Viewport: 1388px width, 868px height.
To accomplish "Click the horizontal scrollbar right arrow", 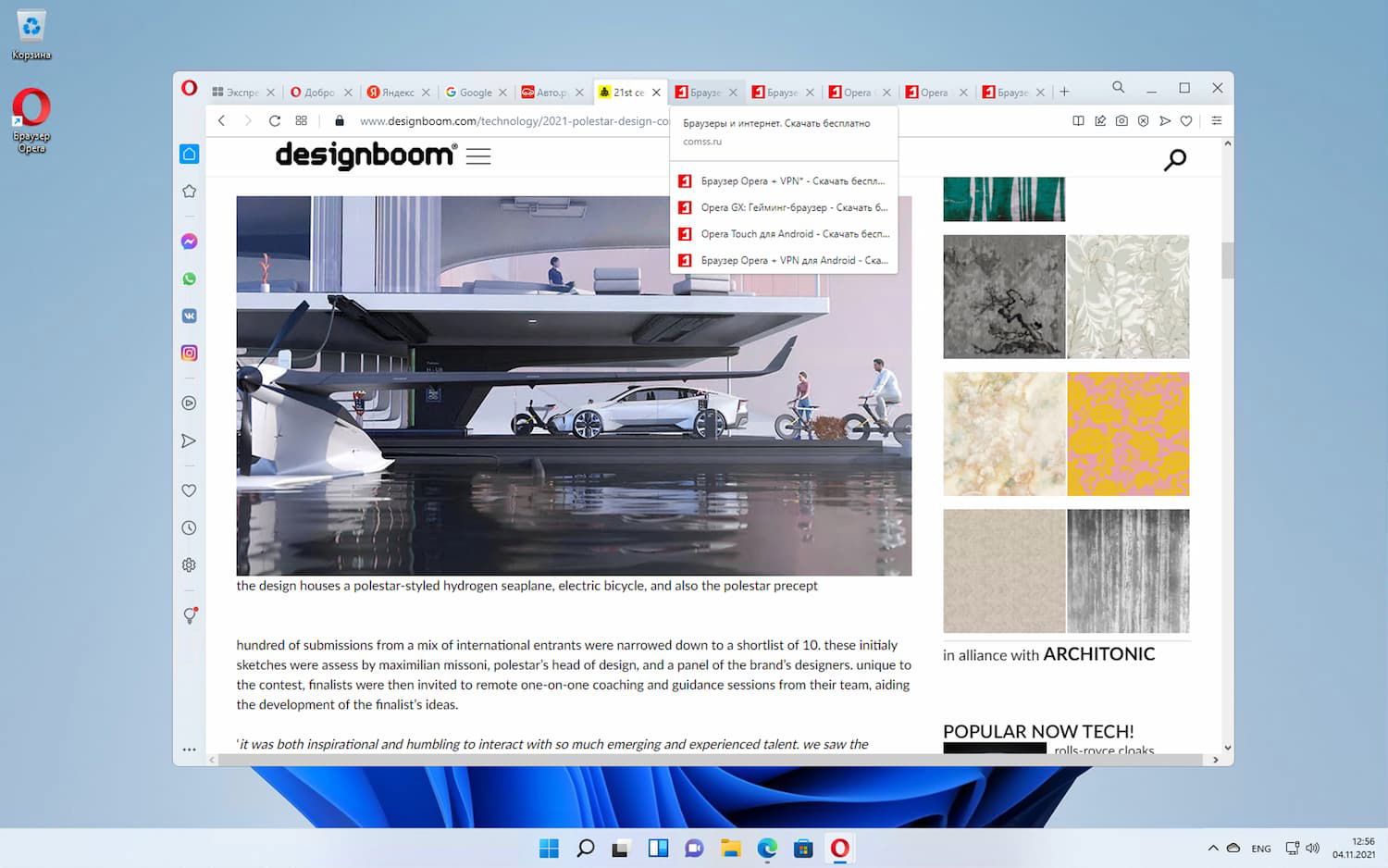I will pos(1215,760).
